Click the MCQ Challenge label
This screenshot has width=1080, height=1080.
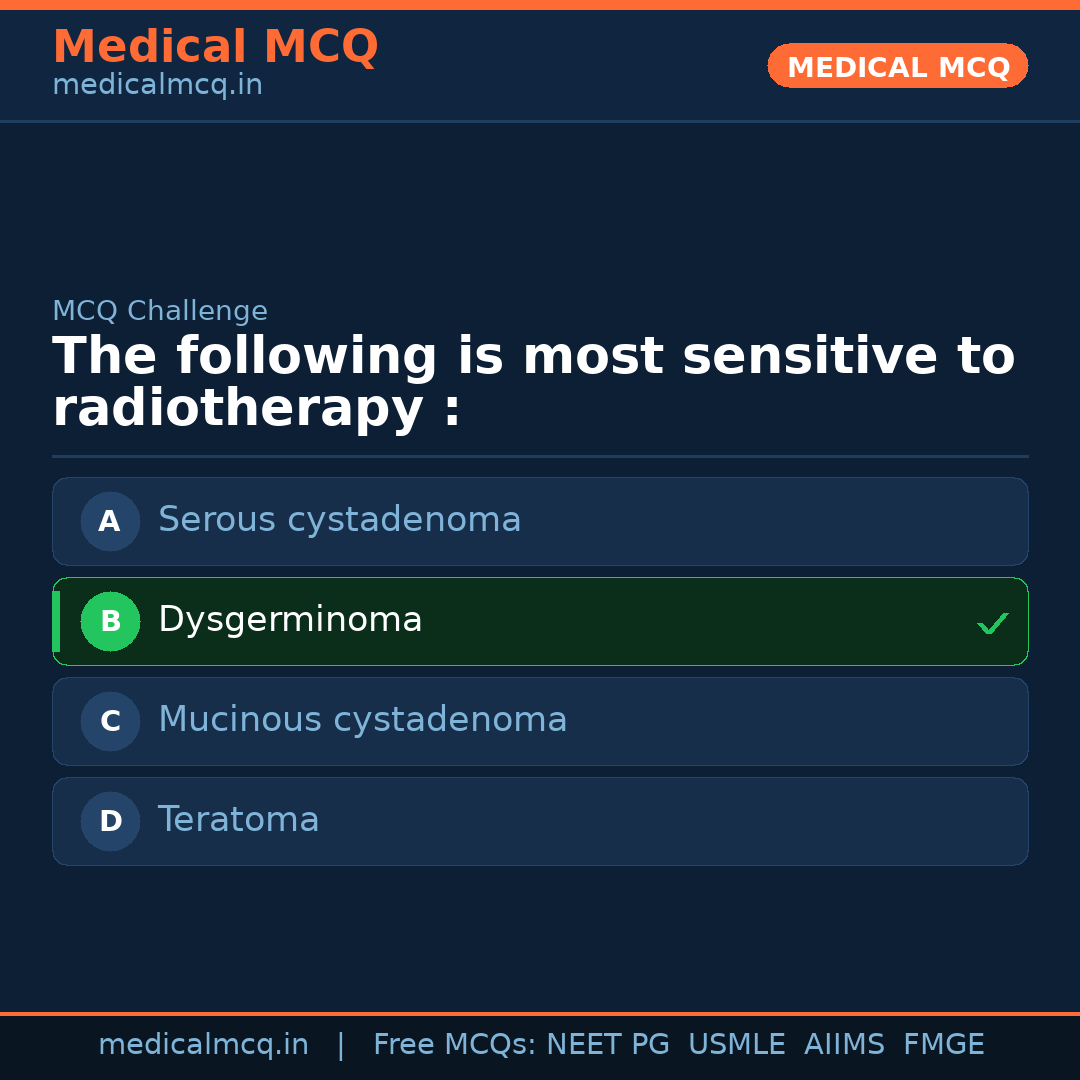pyautogui.click(x=160, y=311)
